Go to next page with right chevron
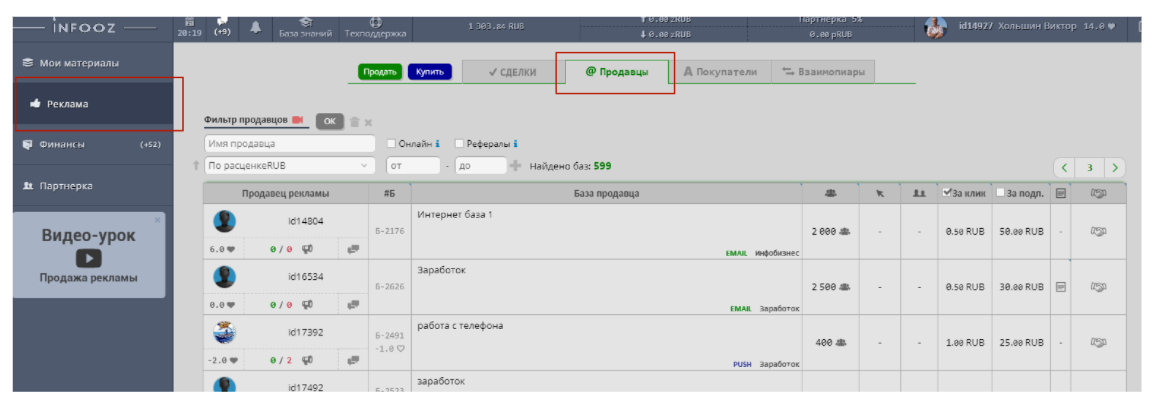Screen dimensions: 1152x403 [x=1115, y=167]
